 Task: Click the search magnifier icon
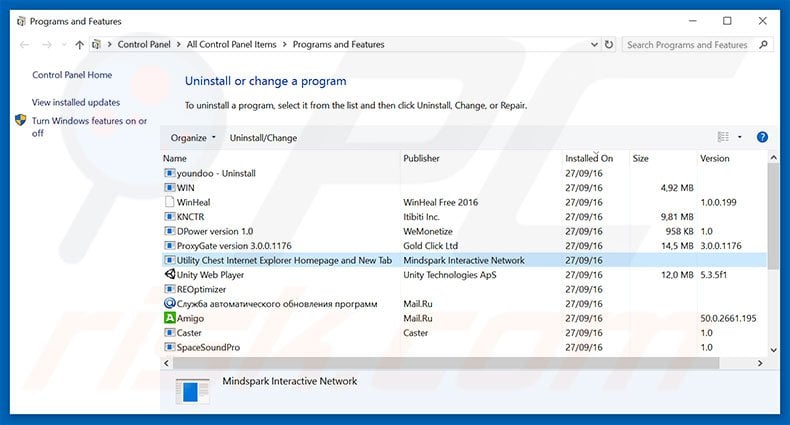[x=763, y=44]
